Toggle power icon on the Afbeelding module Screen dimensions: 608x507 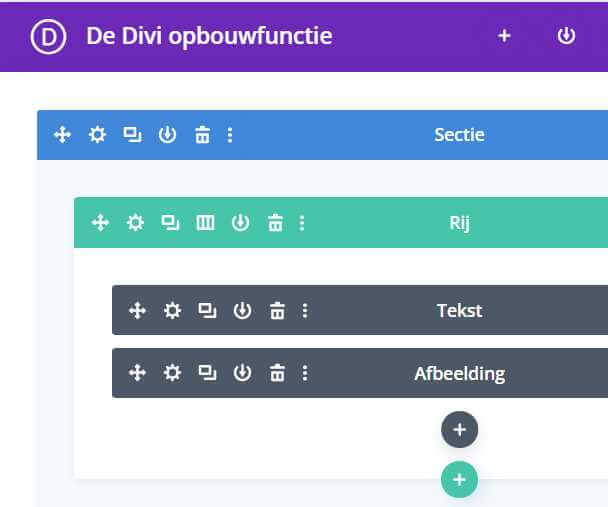point(242,373)
